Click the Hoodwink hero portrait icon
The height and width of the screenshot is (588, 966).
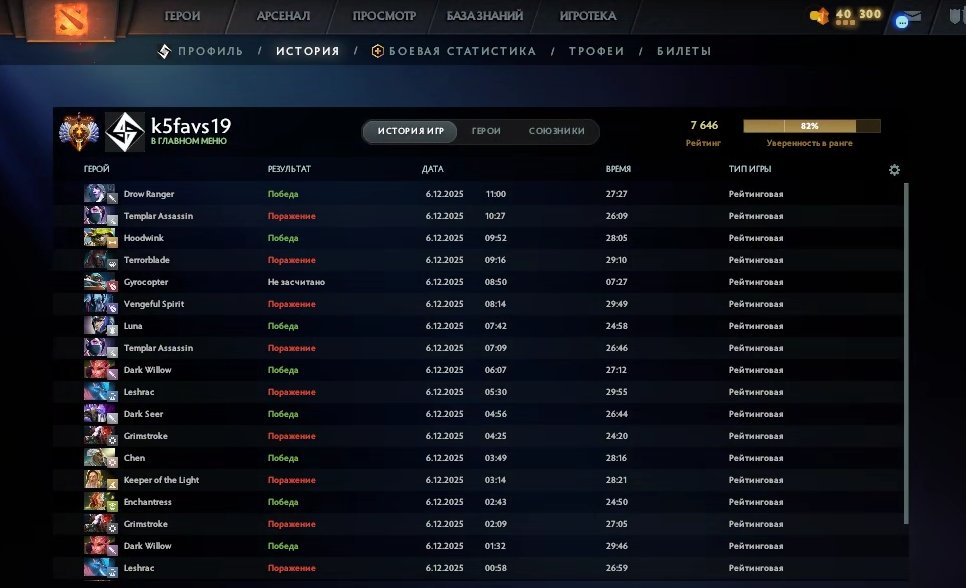coord(100,238)
